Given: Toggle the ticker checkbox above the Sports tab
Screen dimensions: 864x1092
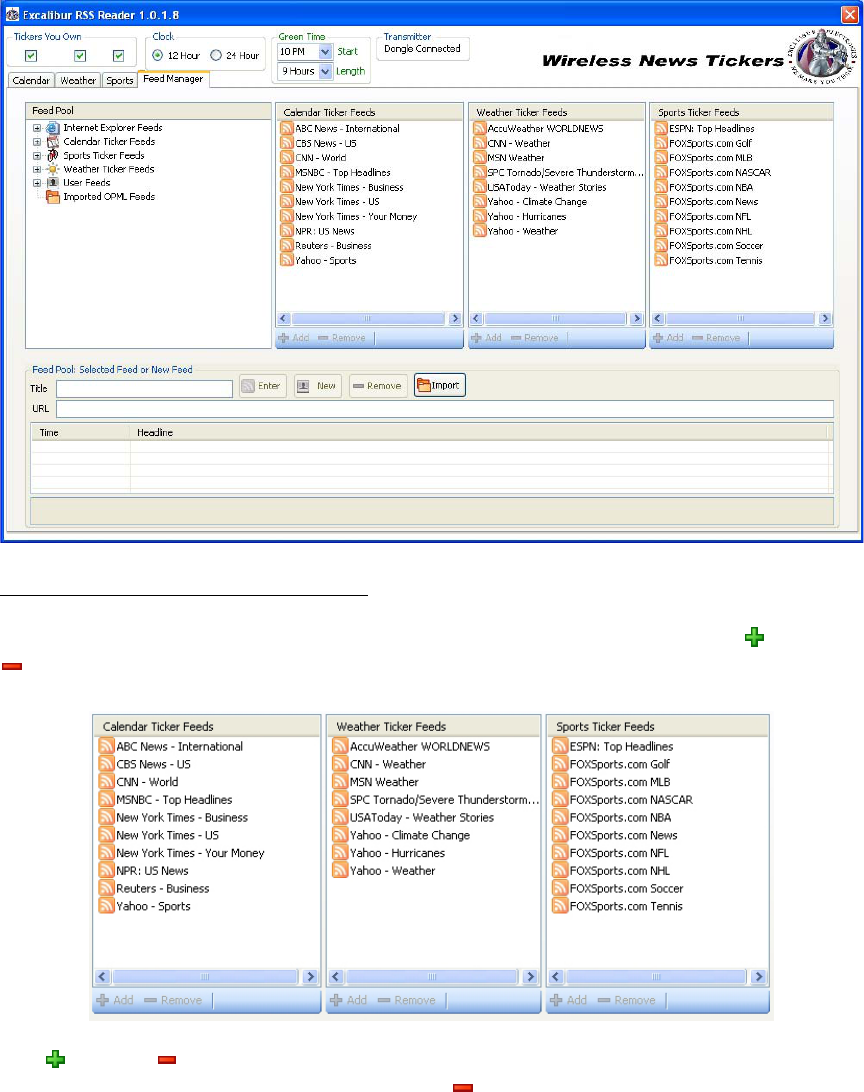Looking at the screenshot, I should [x=118, y=56].
